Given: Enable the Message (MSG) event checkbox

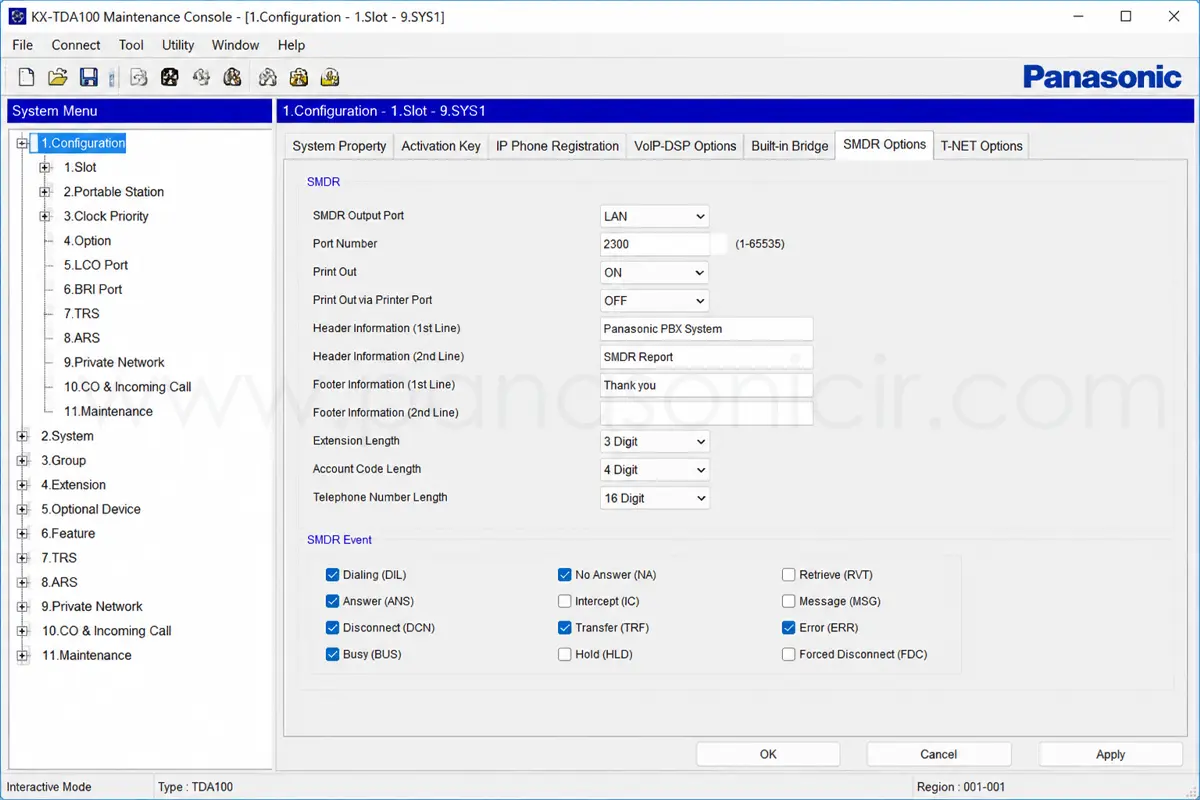Looking at the screenshot, I should coord(789,601).
